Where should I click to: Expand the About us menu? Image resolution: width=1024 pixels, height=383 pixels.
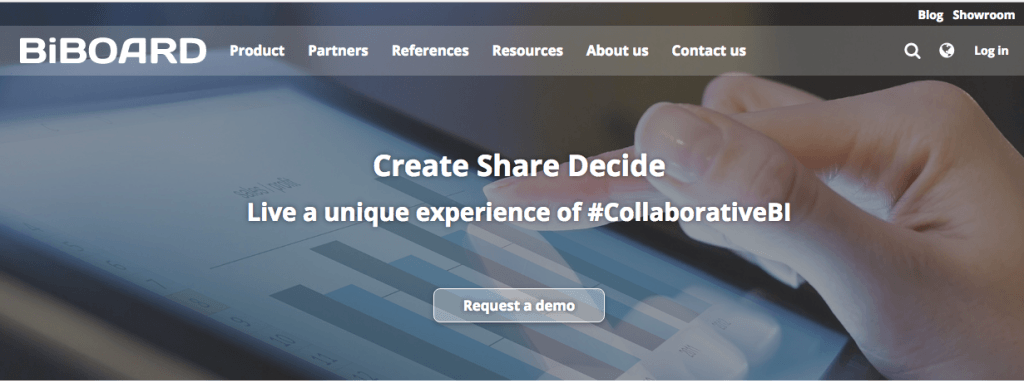coord(617,50)
